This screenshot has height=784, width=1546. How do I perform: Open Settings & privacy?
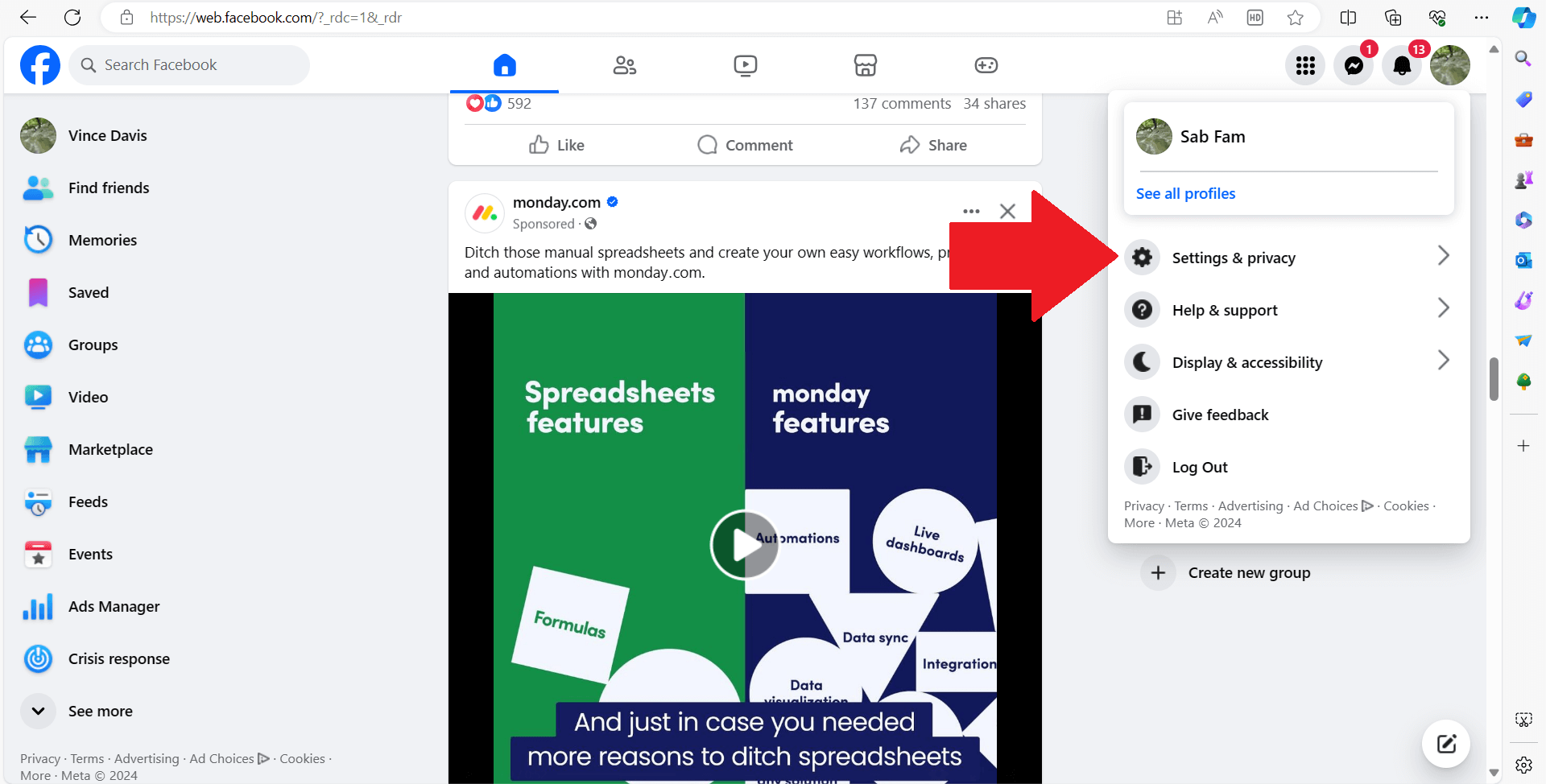tap(1288, 258)
